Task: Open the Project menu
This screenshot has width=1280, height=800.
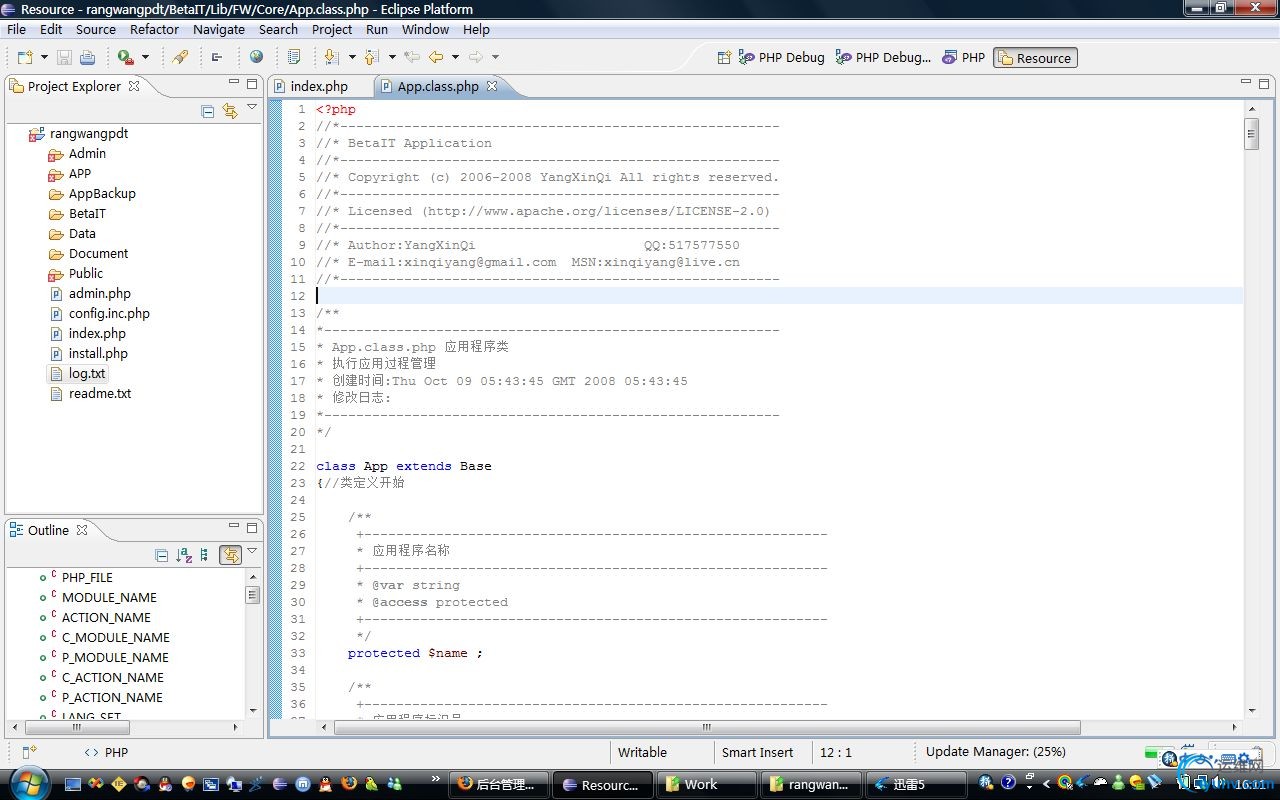Action: pyautogui.click(x=332, y=29)
